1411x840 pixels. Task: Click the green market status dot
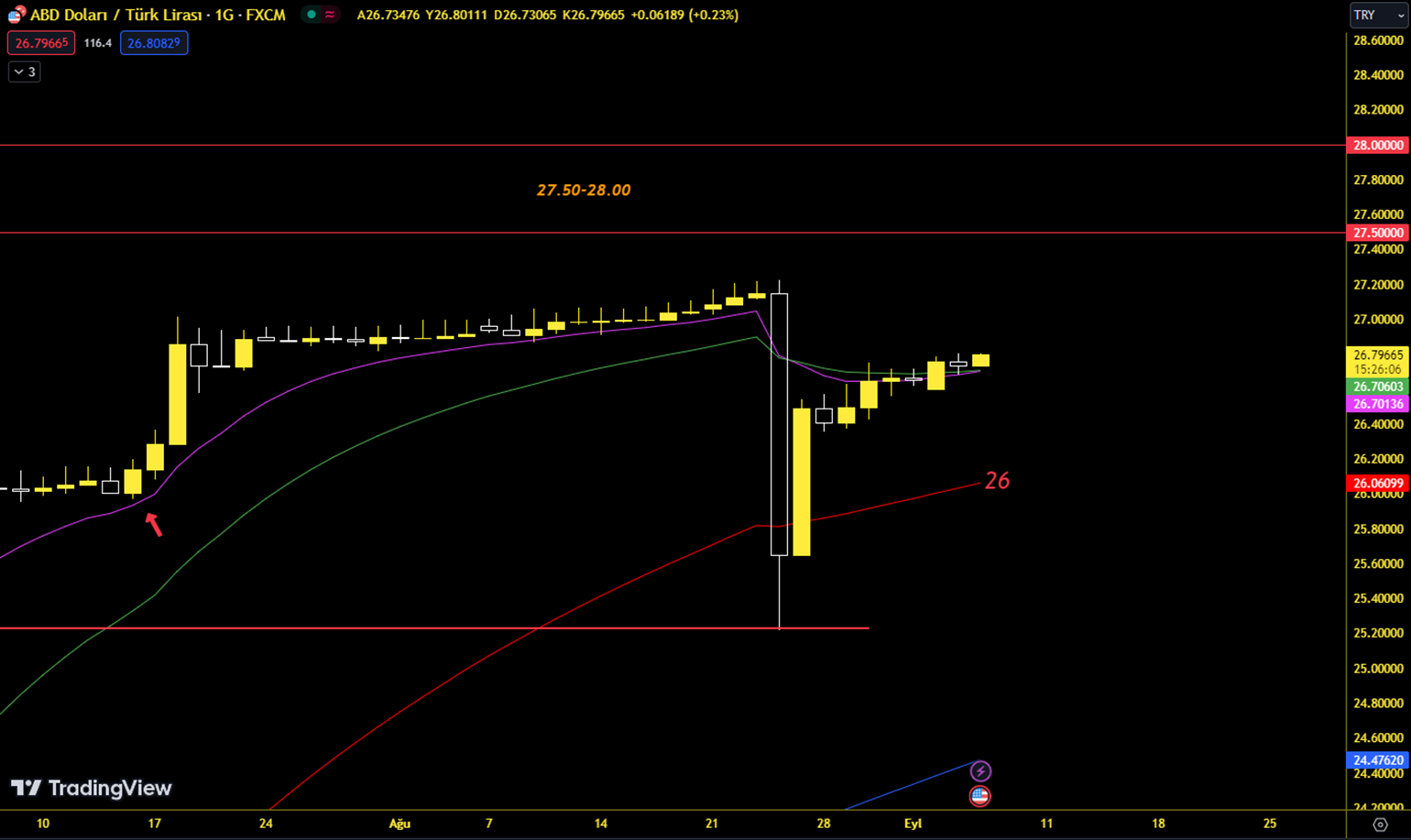tap(312, 15)
